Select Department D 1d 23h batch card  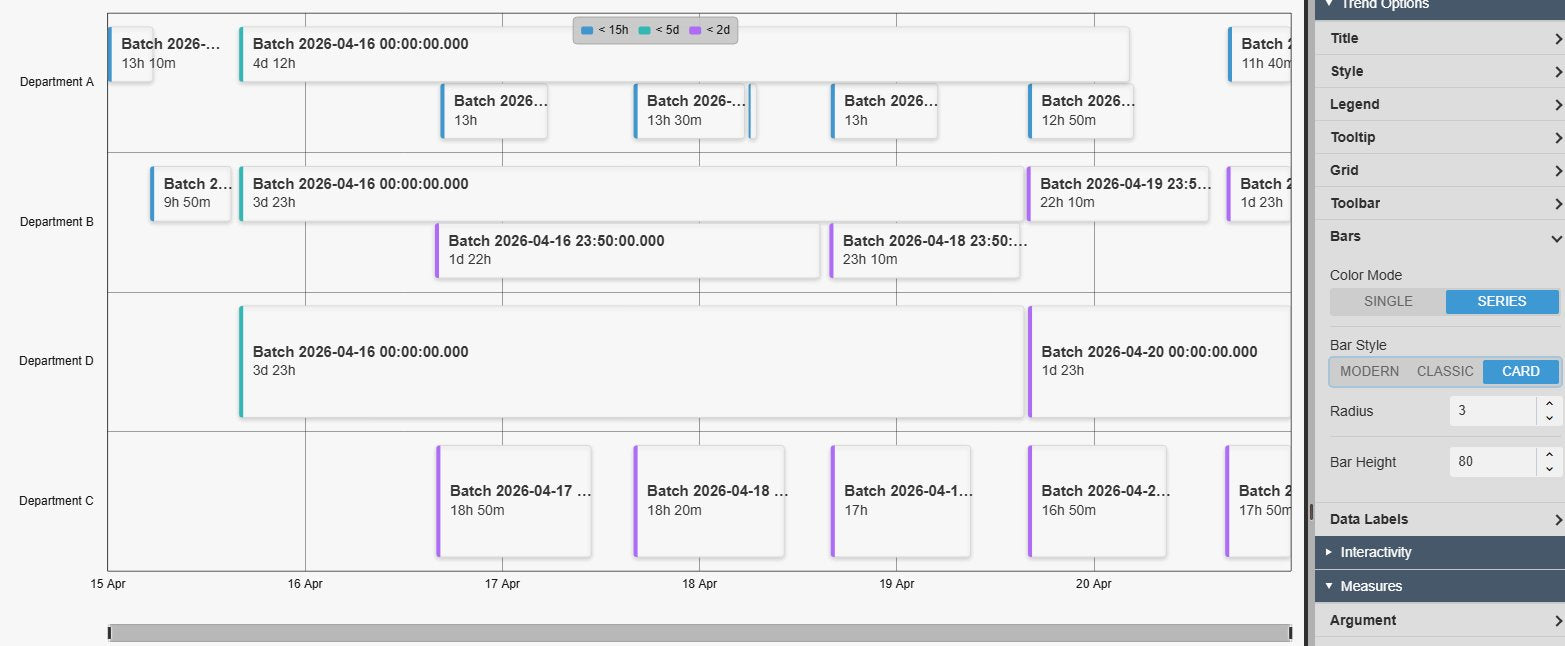pyautogui.click(x=1159, y=361)
